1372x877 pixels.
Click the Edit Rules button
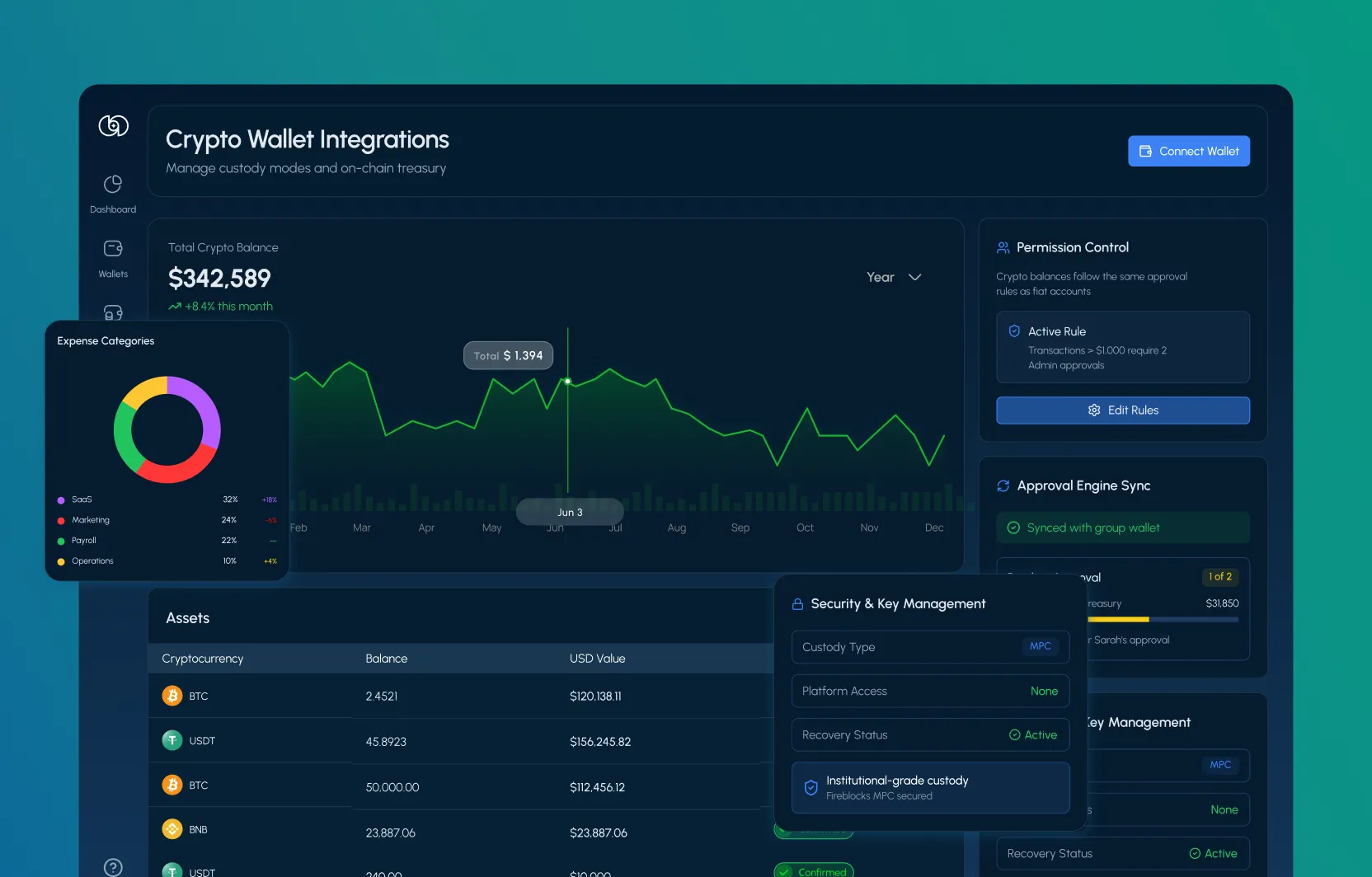(1123, 410)
